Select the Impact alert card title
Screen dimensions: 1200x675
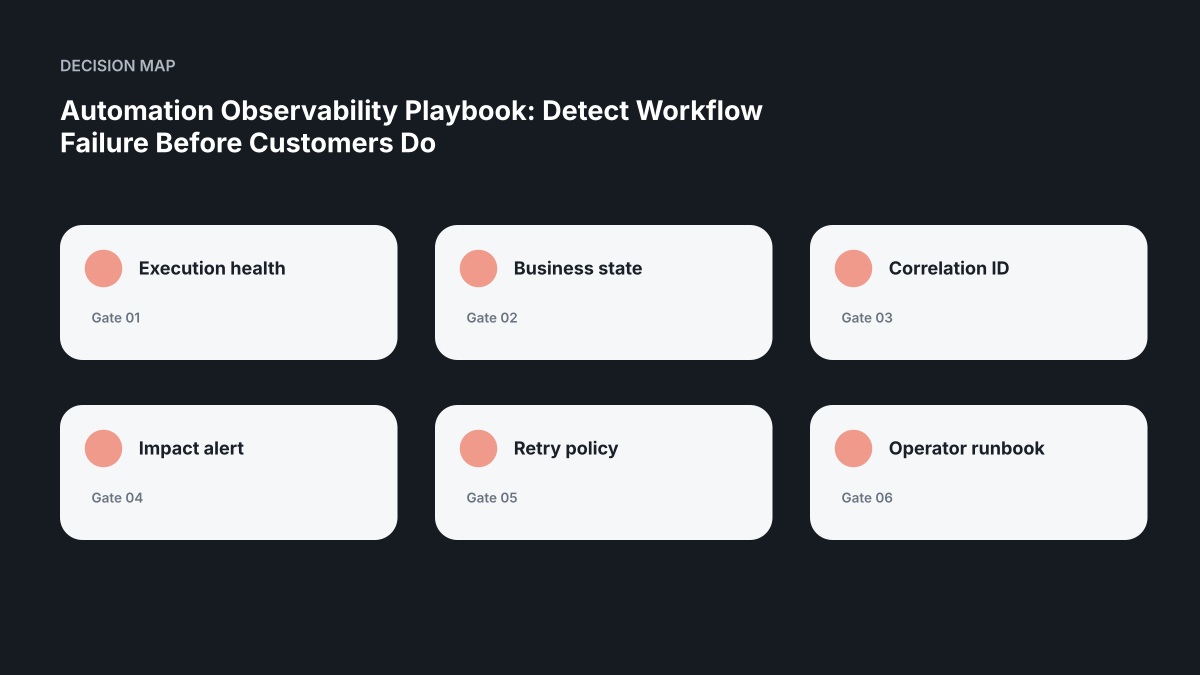(191, 448)
